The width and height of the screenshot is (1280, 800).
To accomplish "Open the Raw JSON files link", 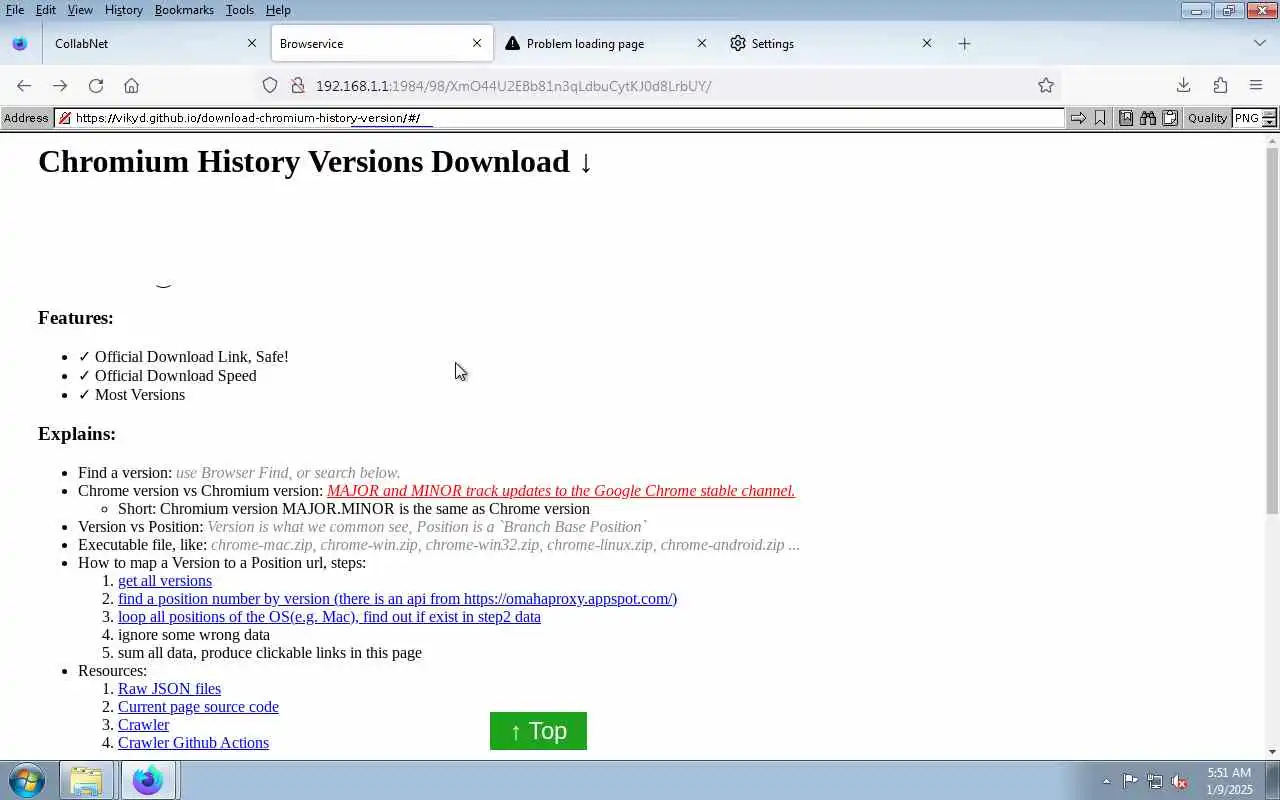I will point(169,689).
